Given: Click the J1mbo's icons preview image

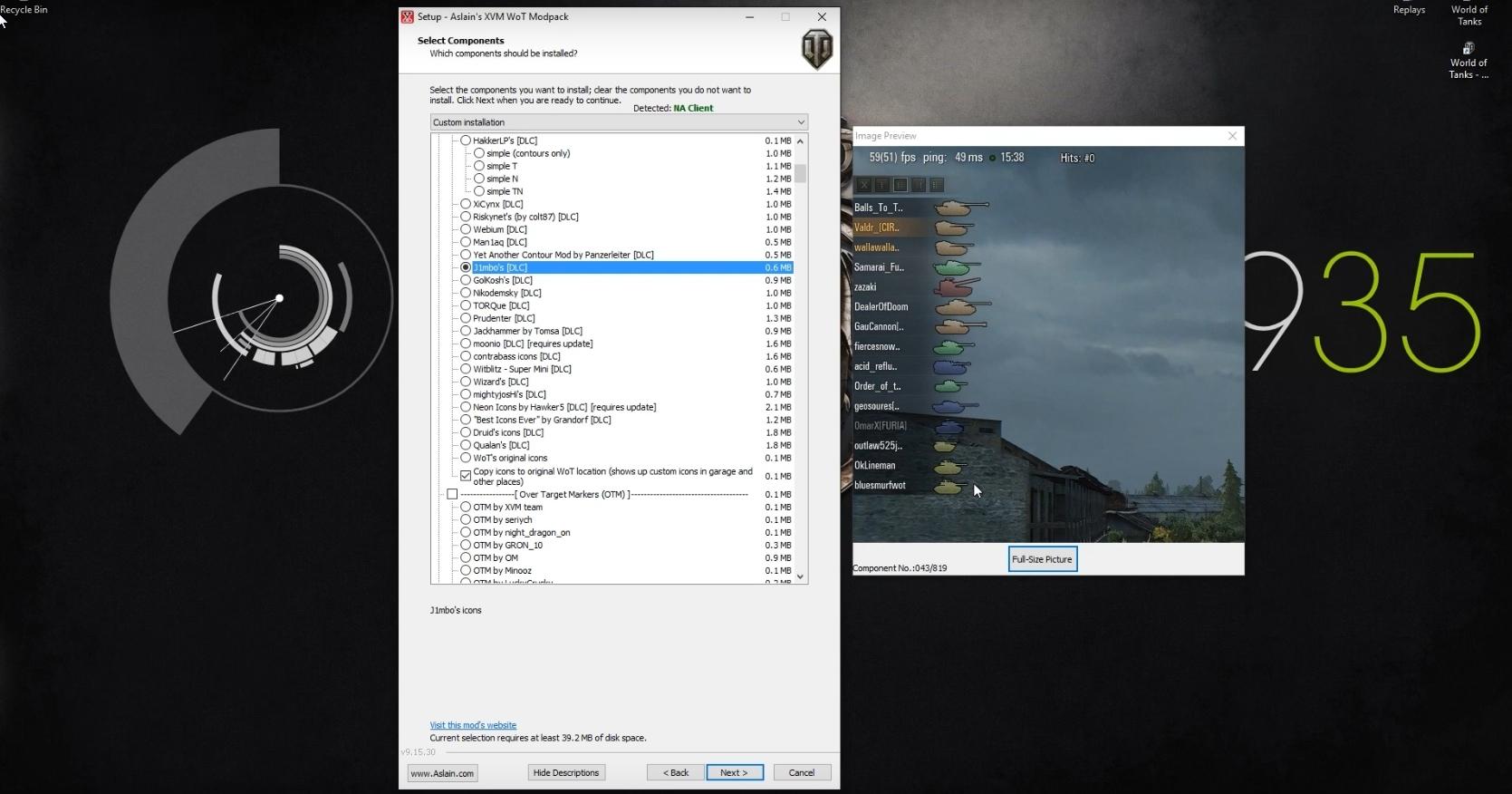Looking at the screenshot, I should pos(1048,344).
